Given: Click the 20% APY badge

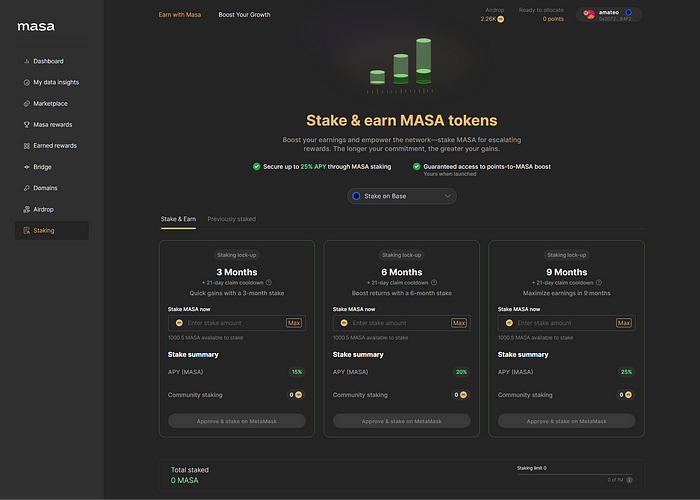Looking at the screenshot, I should (462, 372).
